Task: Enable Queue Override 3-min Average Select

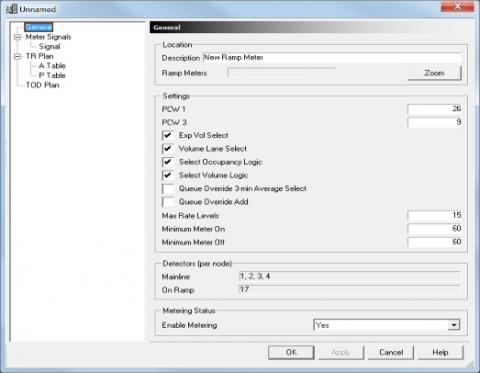Action: [x=168, y=189]
